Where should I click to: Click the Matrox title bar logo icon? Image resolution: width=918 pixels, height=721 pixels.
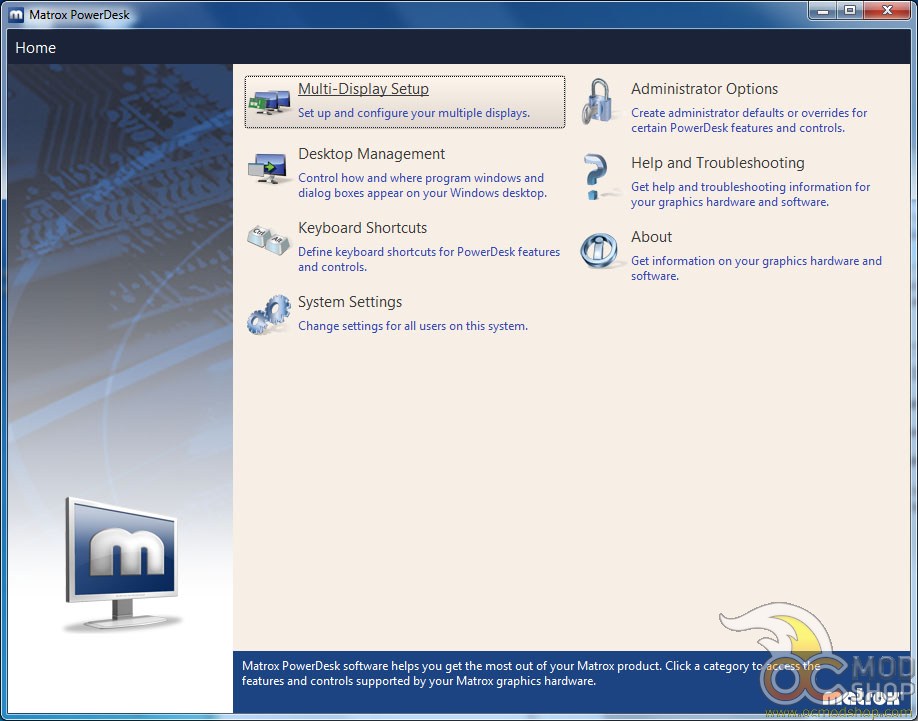pos(16,15)
